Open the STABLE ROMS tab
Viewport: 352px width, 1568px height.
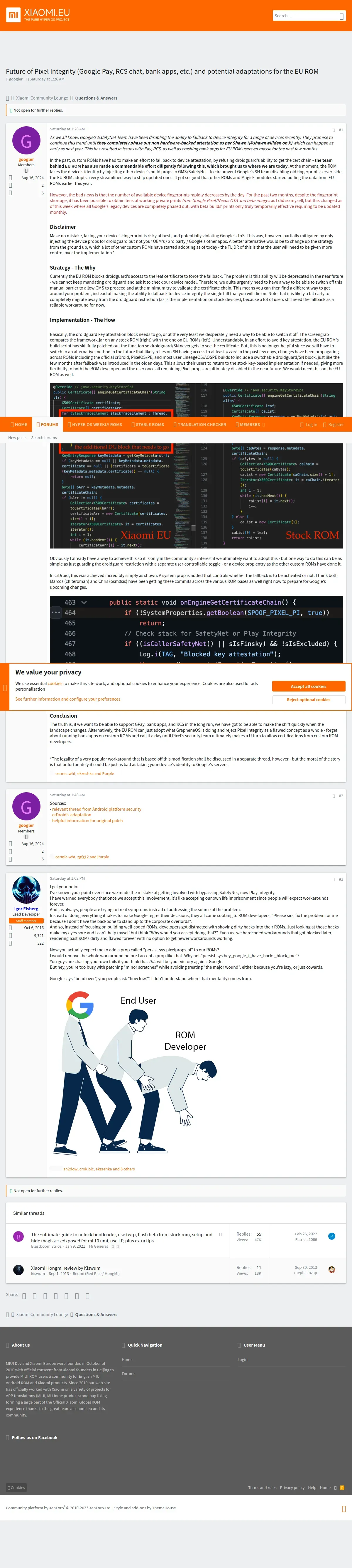(x=148, y=424)
